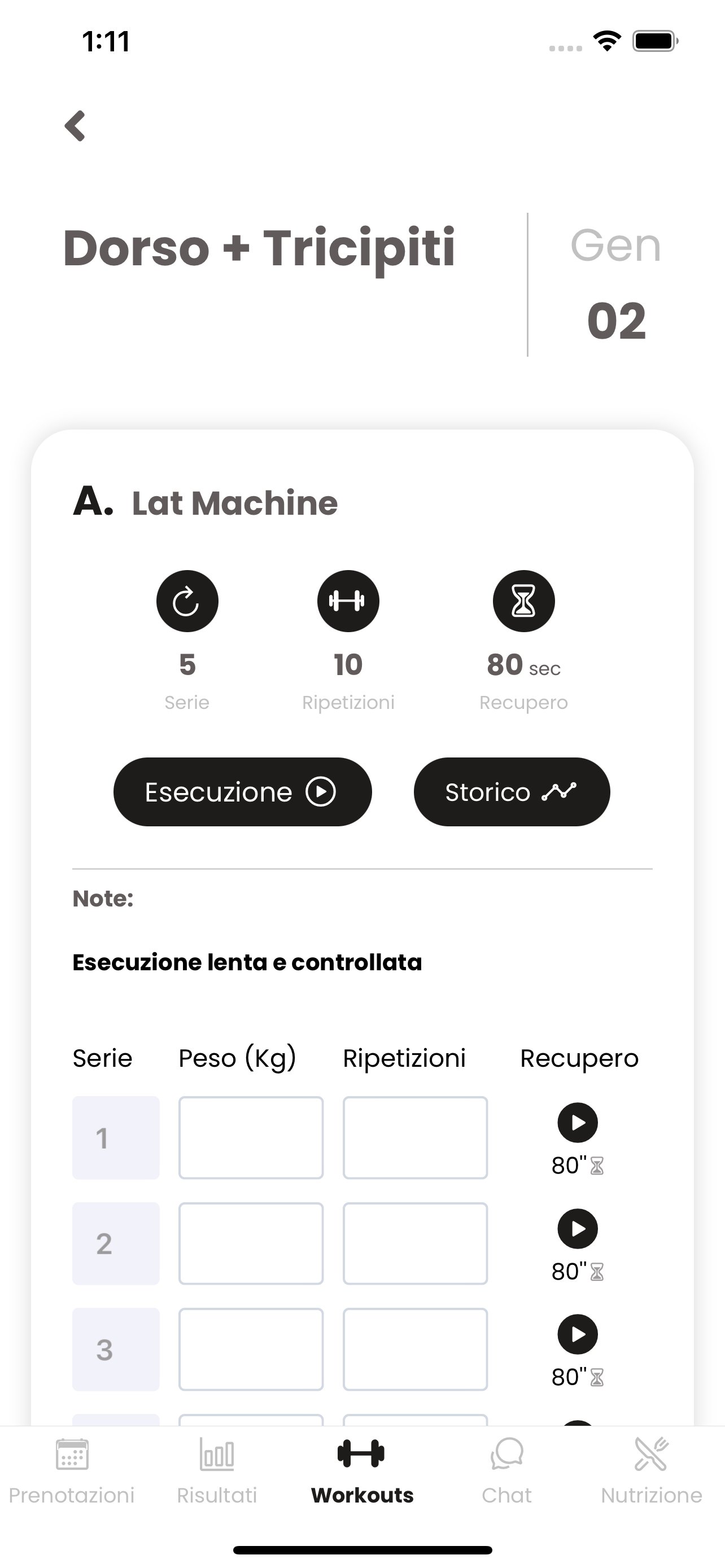Tap the Gen 02 date label
725x1568 pixels.
(x=616, y=283)
